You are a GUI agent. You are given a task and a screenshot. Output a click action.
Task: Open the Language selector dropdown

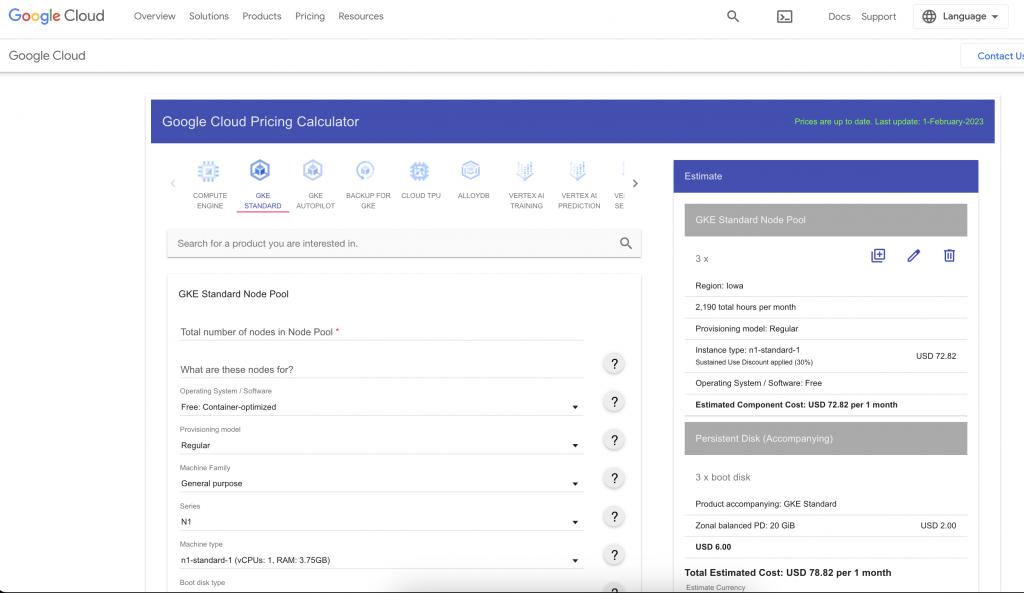[x=960, y=17]
